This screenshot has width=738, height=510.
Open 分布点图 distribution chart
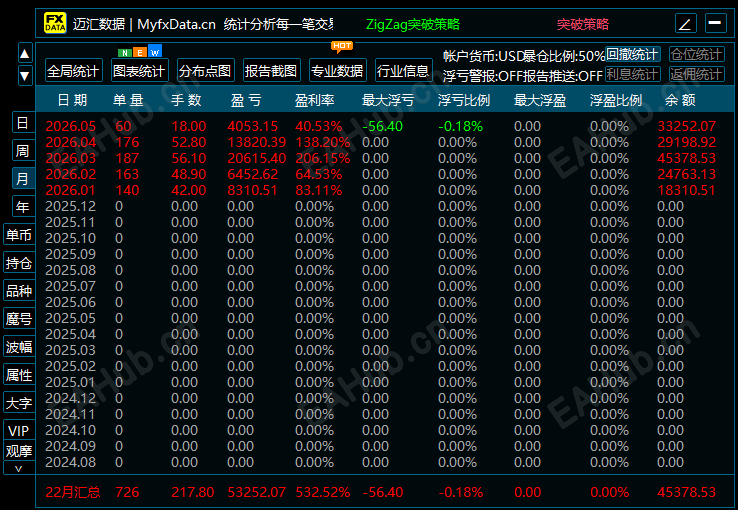(x=206, y=71)
